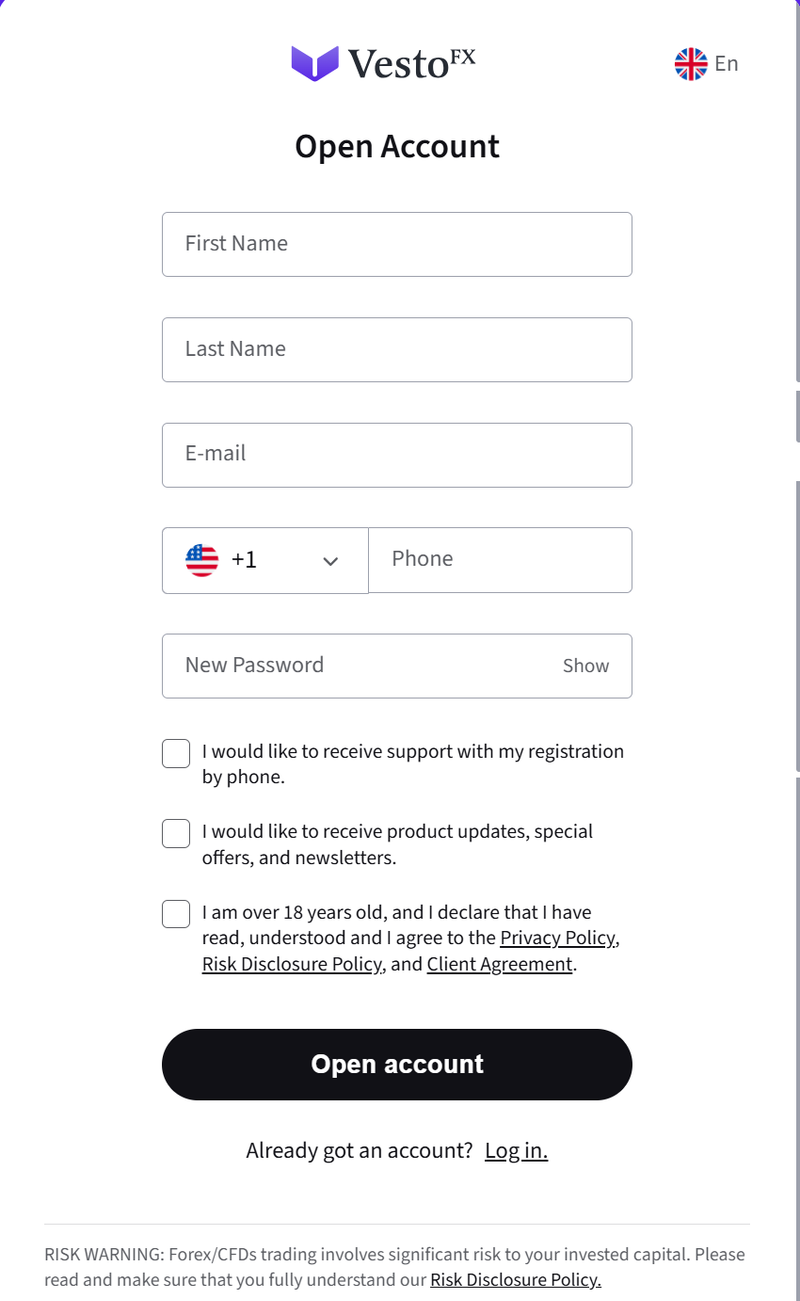
Task: Focus the Last Name field
Action: pos(397,349)
